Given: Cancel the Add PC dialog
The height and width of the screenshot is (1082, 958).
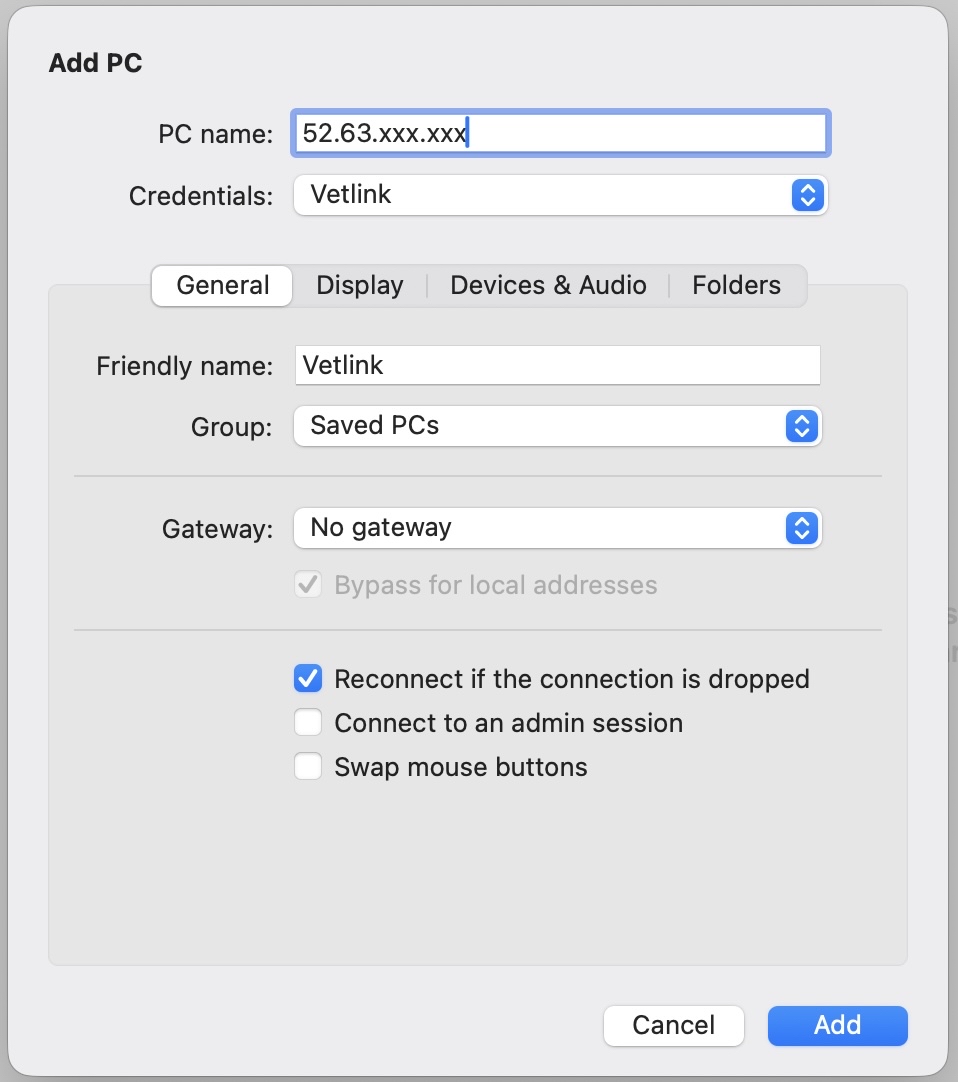Looking at the screenshot, I should click(673, 1025).
